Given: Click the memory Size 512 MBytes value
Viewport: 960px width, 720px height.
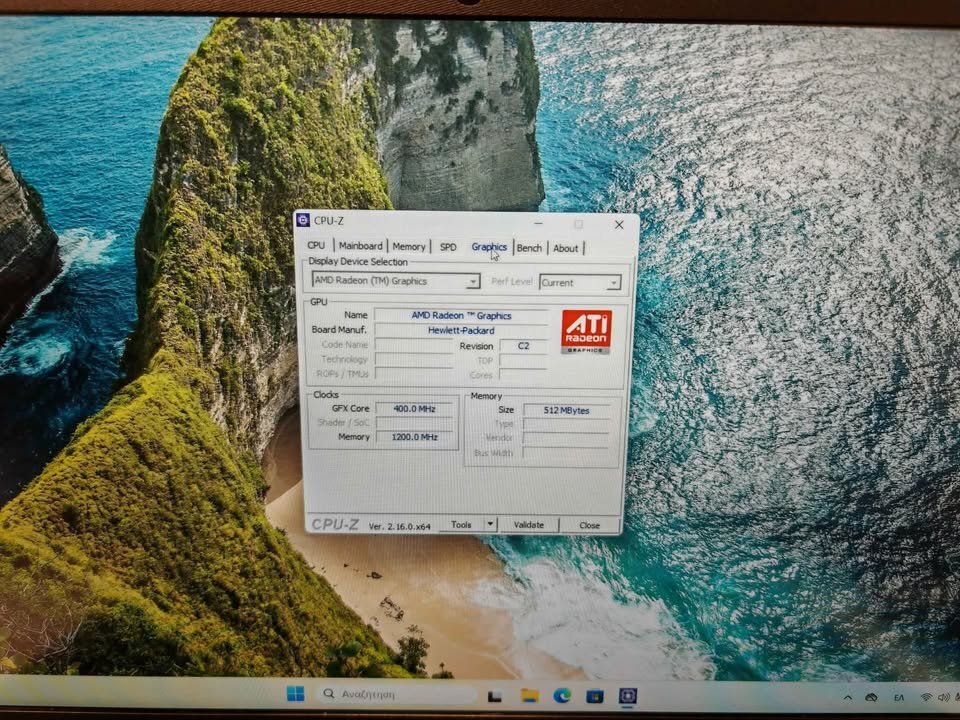Looking at the screenshot, I should [x=567, y=410].
